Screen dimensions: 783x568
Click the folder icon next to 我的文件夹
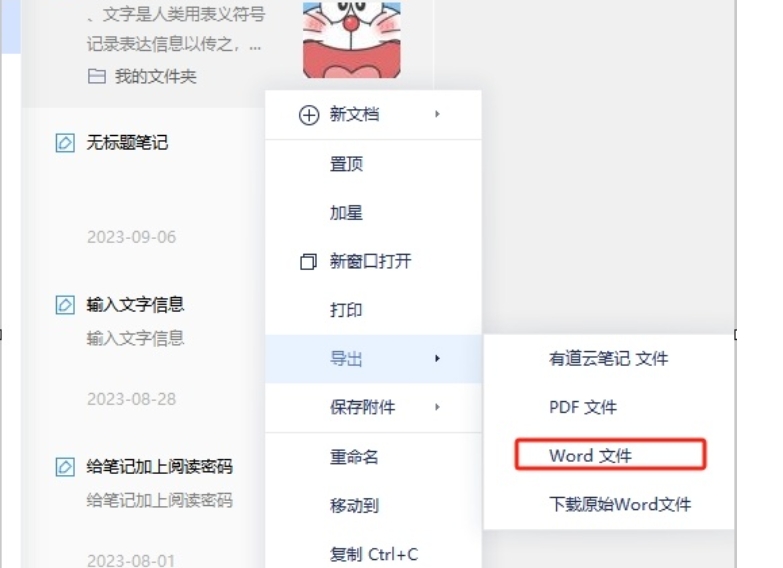pyautogui.click(x=96, y=76)
